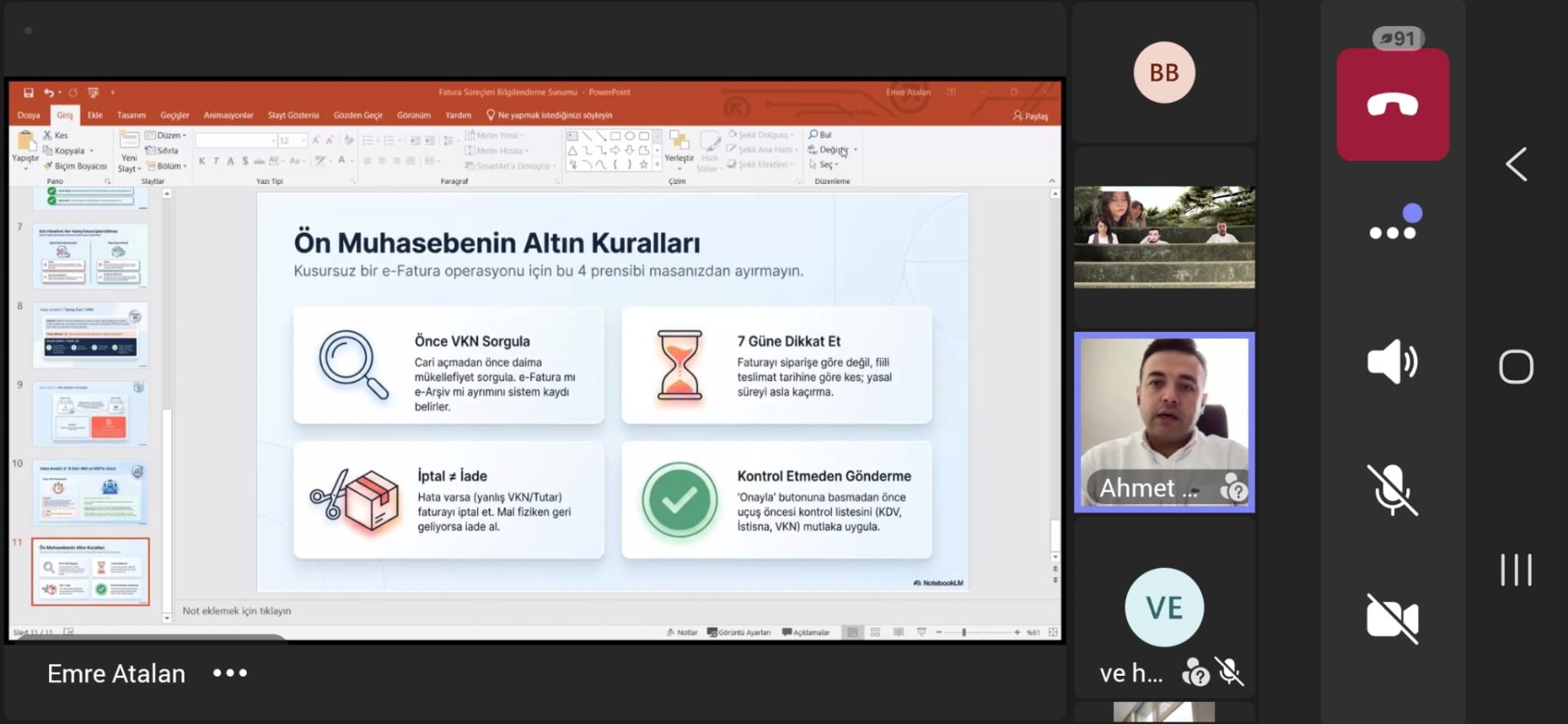
Task: Open the more options dots in call
Action: [x=1392, y=233]
